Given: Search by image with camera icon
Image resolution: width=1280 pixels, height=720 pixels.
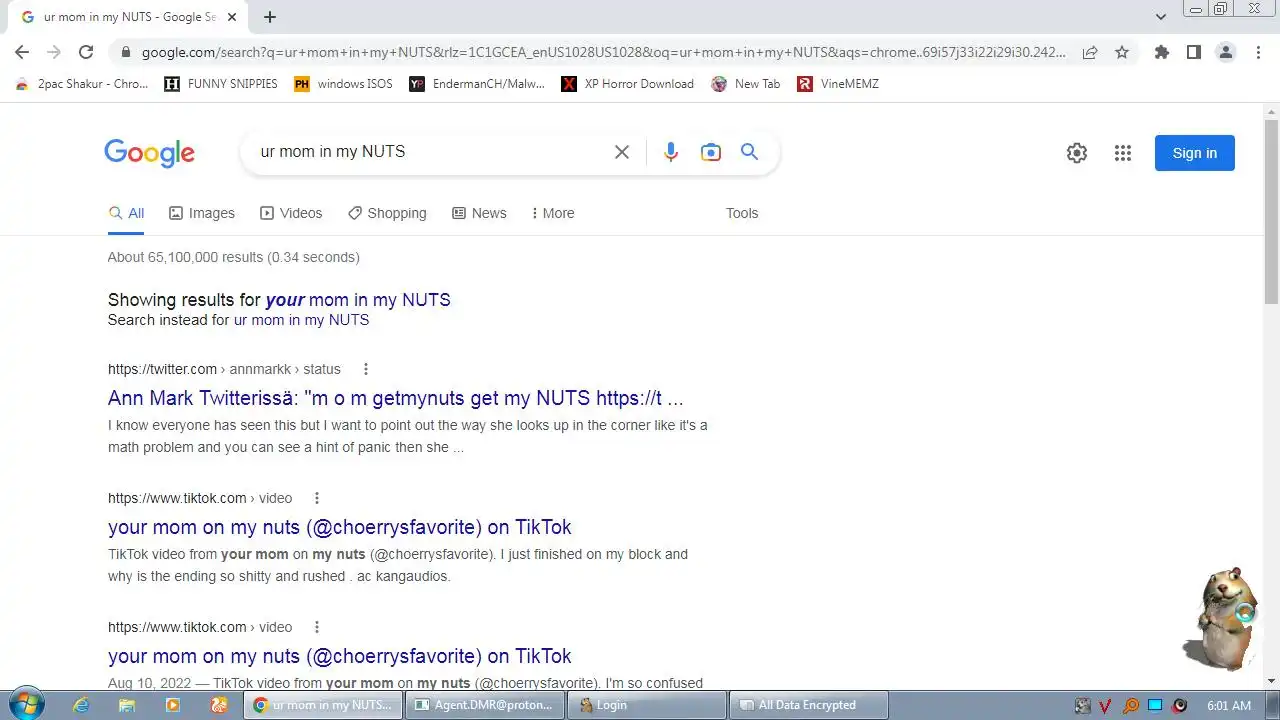Looking at the screenshot, I should (711, 152).
